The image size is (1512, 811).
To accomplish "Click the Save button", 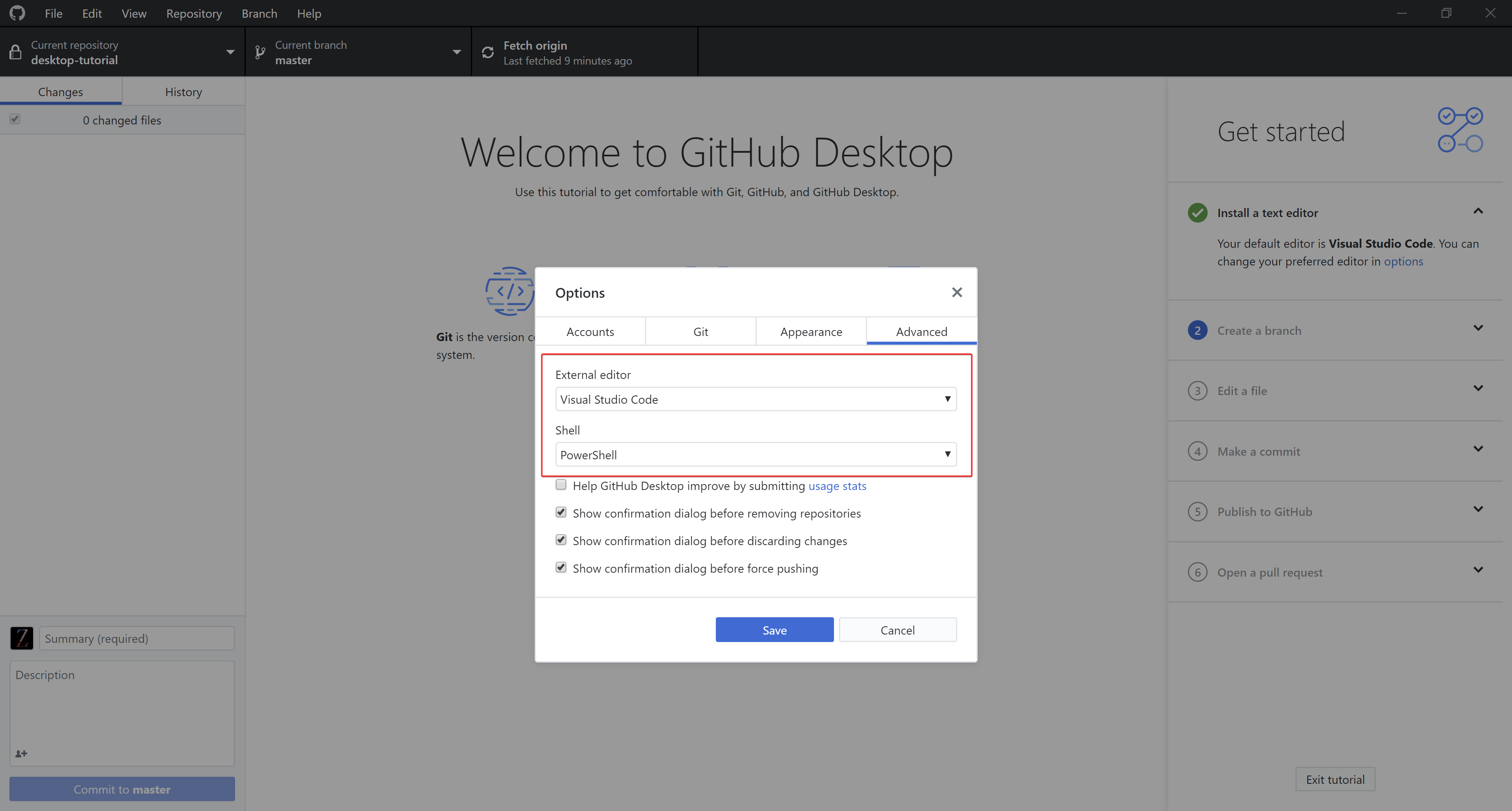I will pyautogui.click(x=775, y=629).
